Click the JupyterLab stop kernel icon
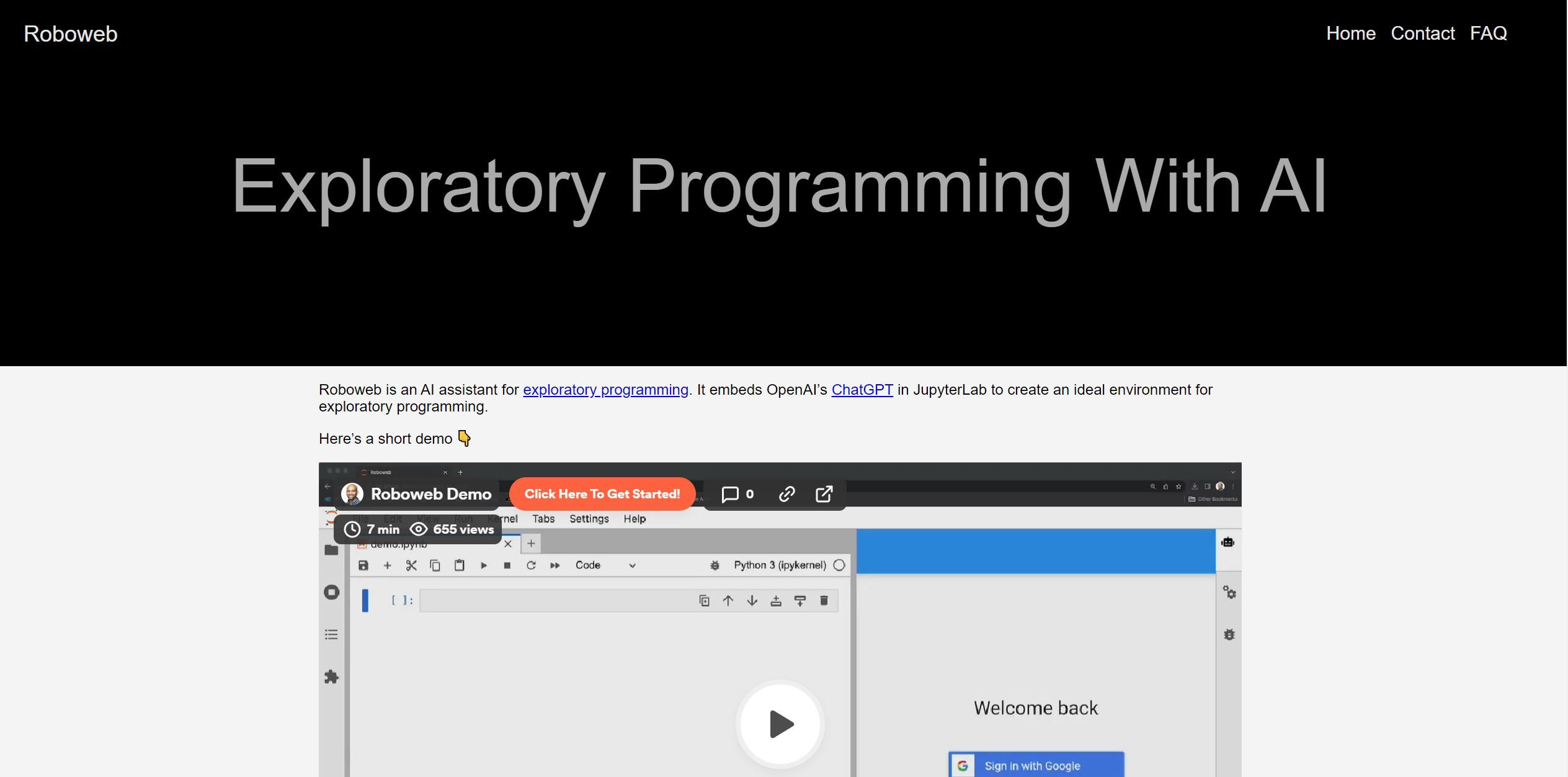The width and height of the screenshot is (1568, 777). pos(506,566)
